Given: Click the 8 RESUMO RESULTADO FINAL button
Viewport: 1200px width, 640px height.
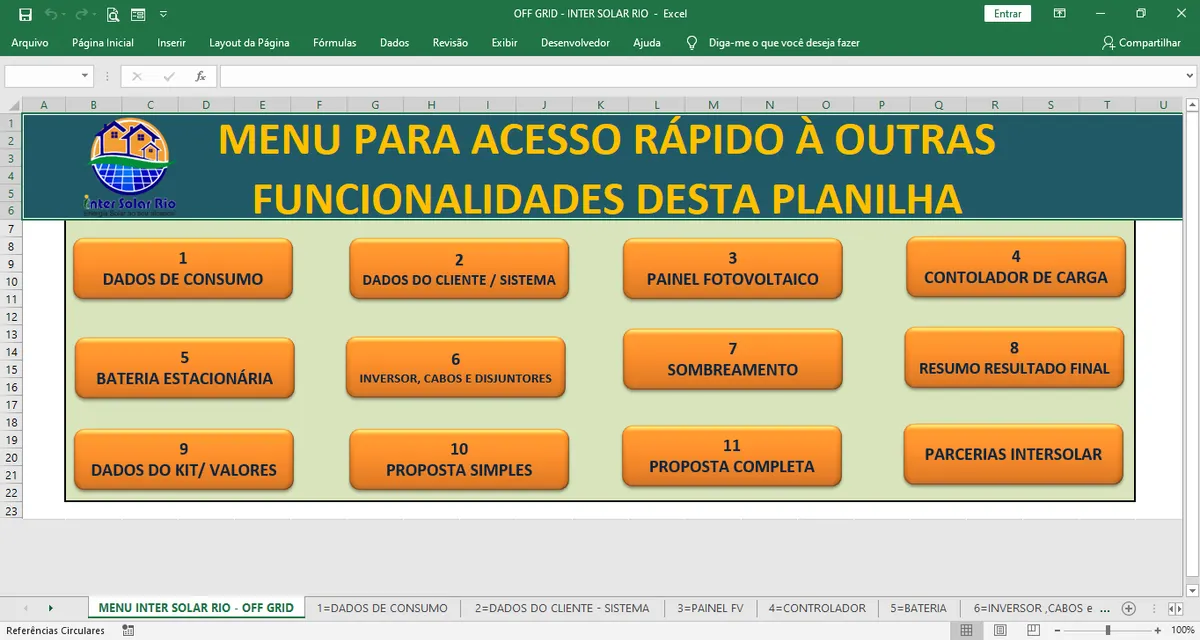Looking at the screenshot, I should (1014, 358).
